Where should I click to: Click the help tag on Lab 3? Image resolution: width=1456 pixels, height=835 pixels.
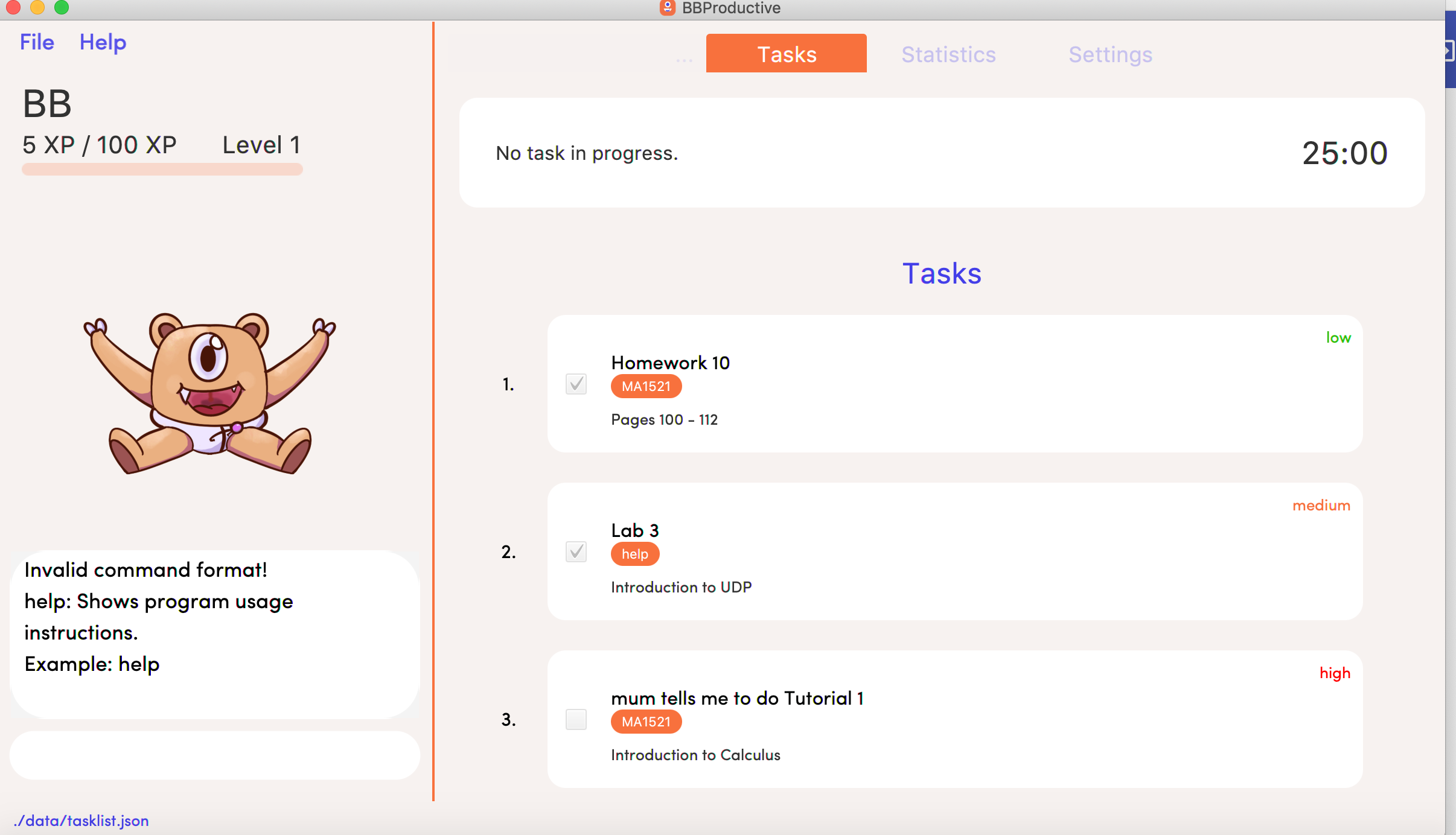click(634, 554)
